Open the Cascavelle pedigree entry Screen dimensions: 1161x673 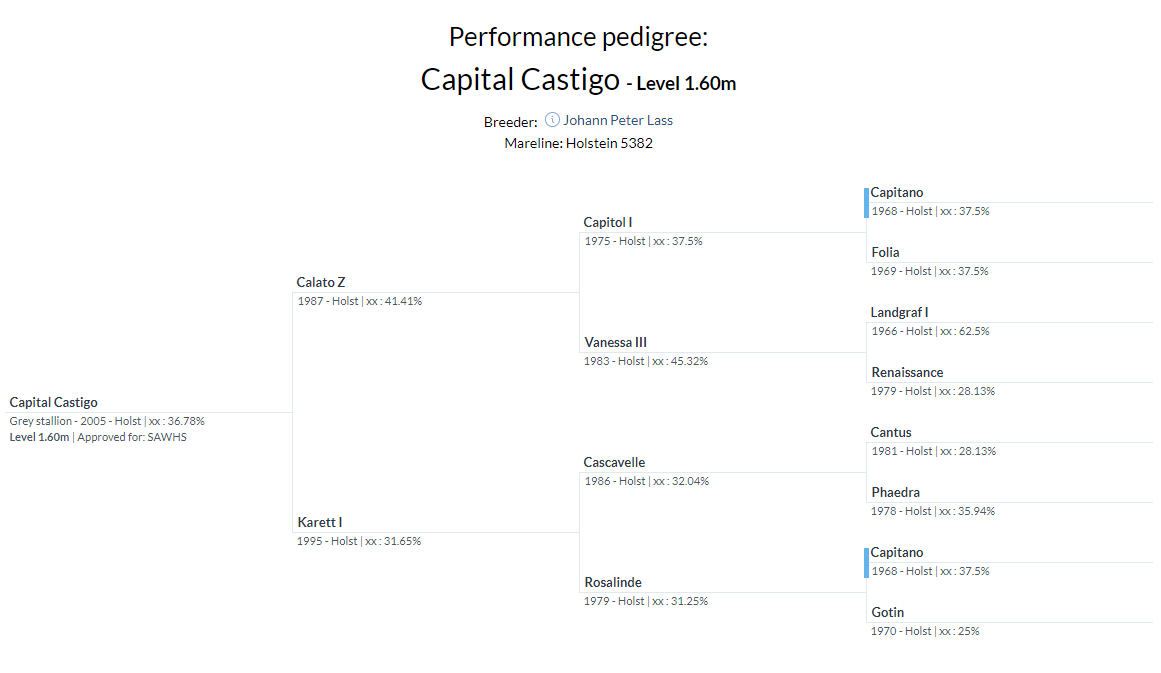point(614,462)
